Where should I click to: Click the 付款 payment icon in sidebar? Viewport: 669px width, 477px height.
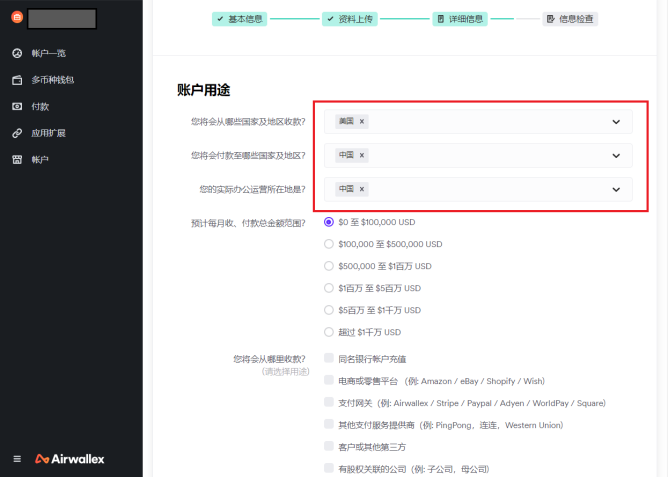[17, 106]
